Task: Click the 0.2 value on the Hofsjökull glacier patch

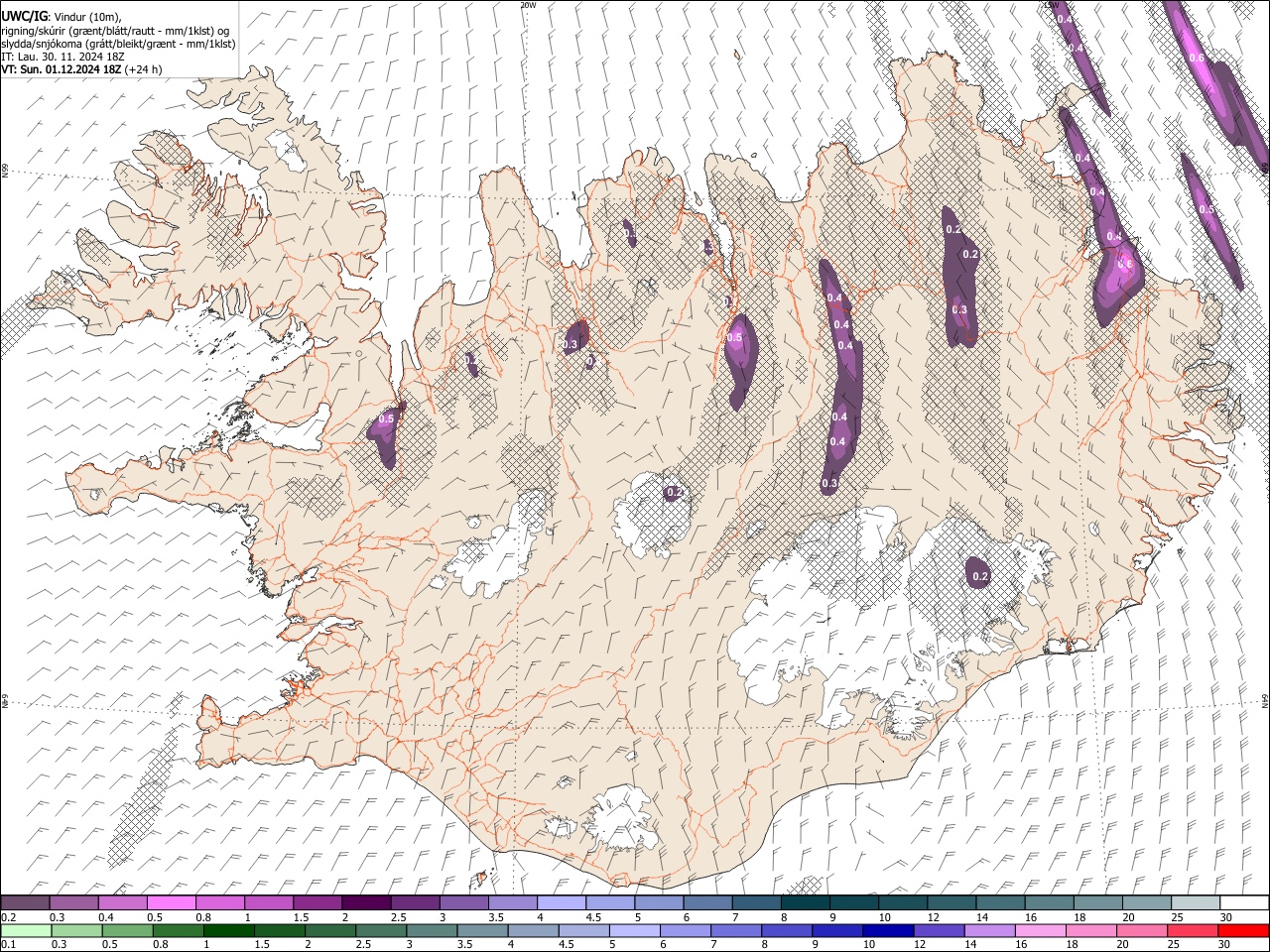Action: 675,492
